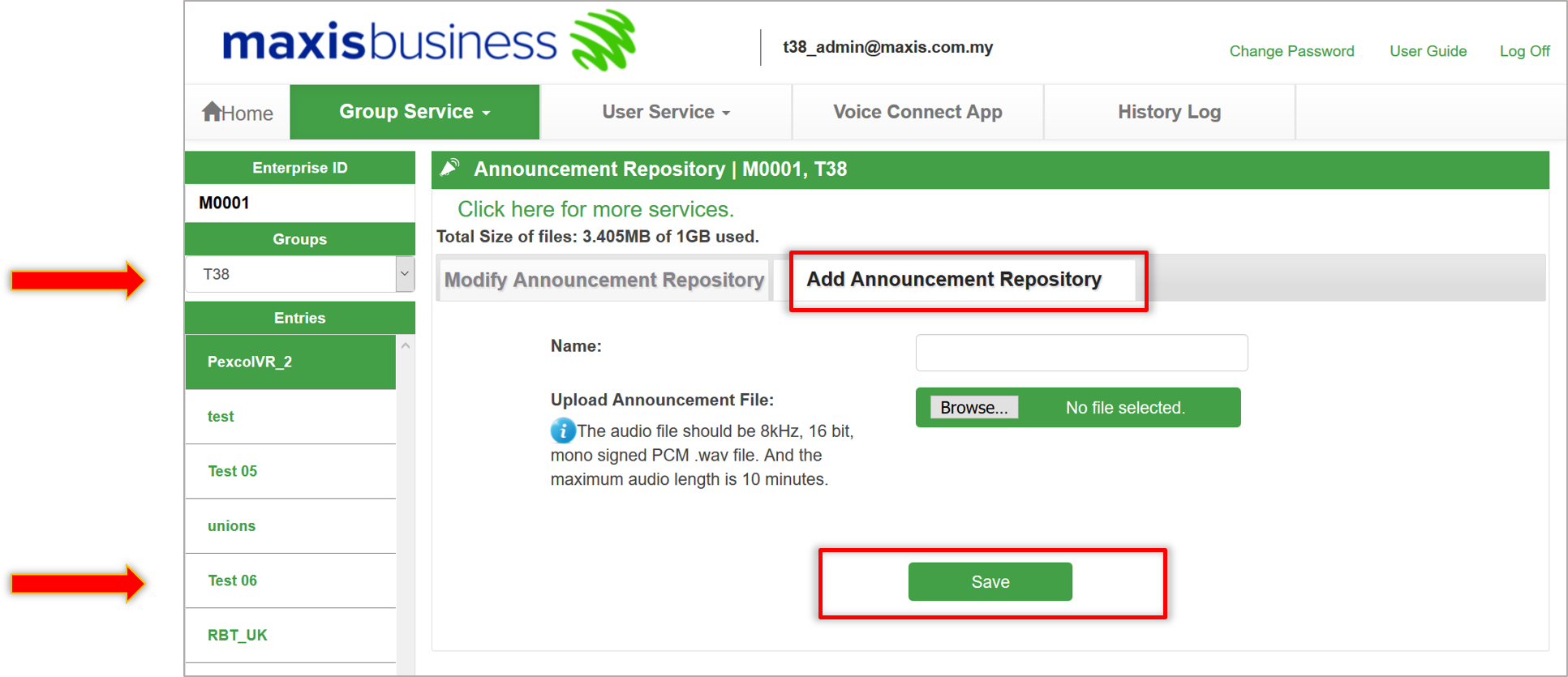Click the Maxis Business logo
This screenshot has width=1568, height=677.
428,41
